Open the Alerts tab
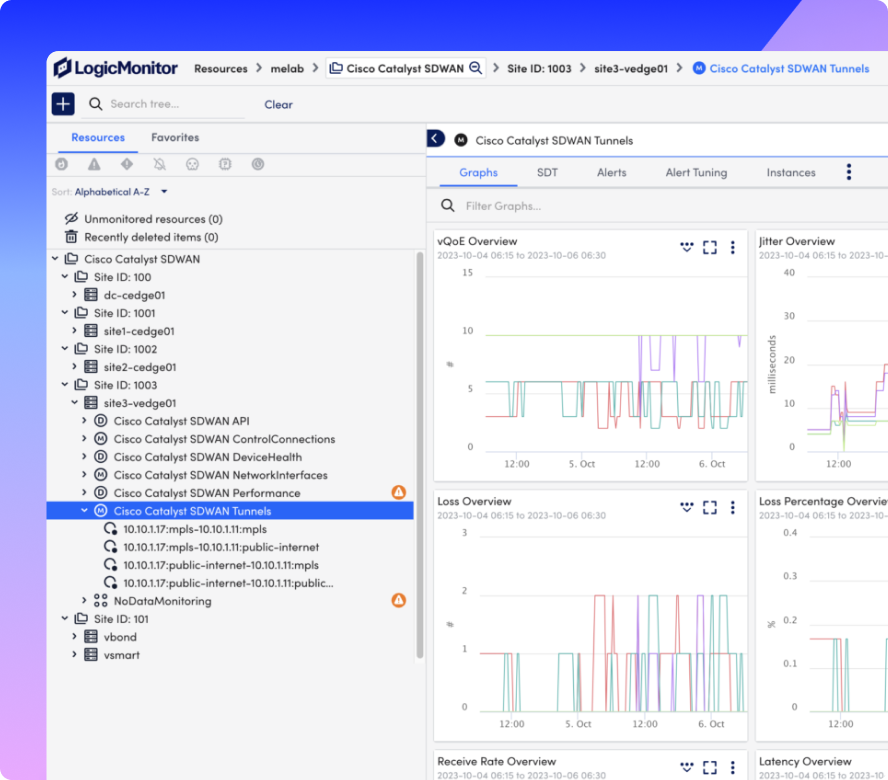This screenshot has height=780, width=888. (612, 172)
